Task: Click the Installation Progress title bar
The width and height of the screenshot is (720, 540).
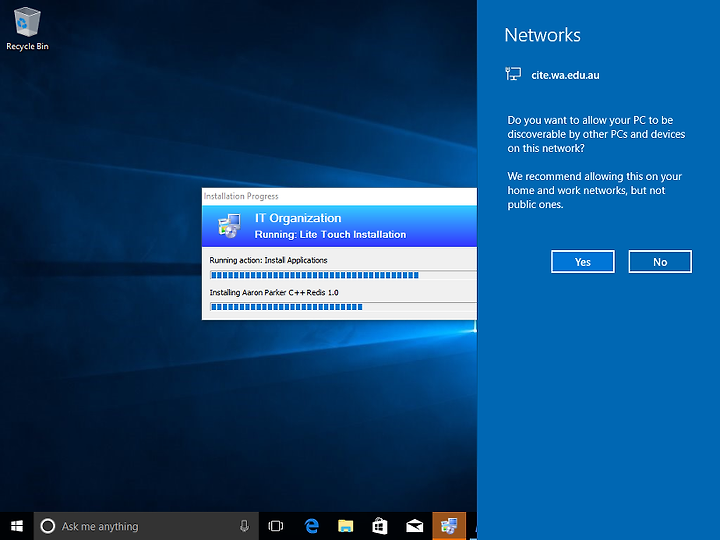Action: click(x=339, y=196)
